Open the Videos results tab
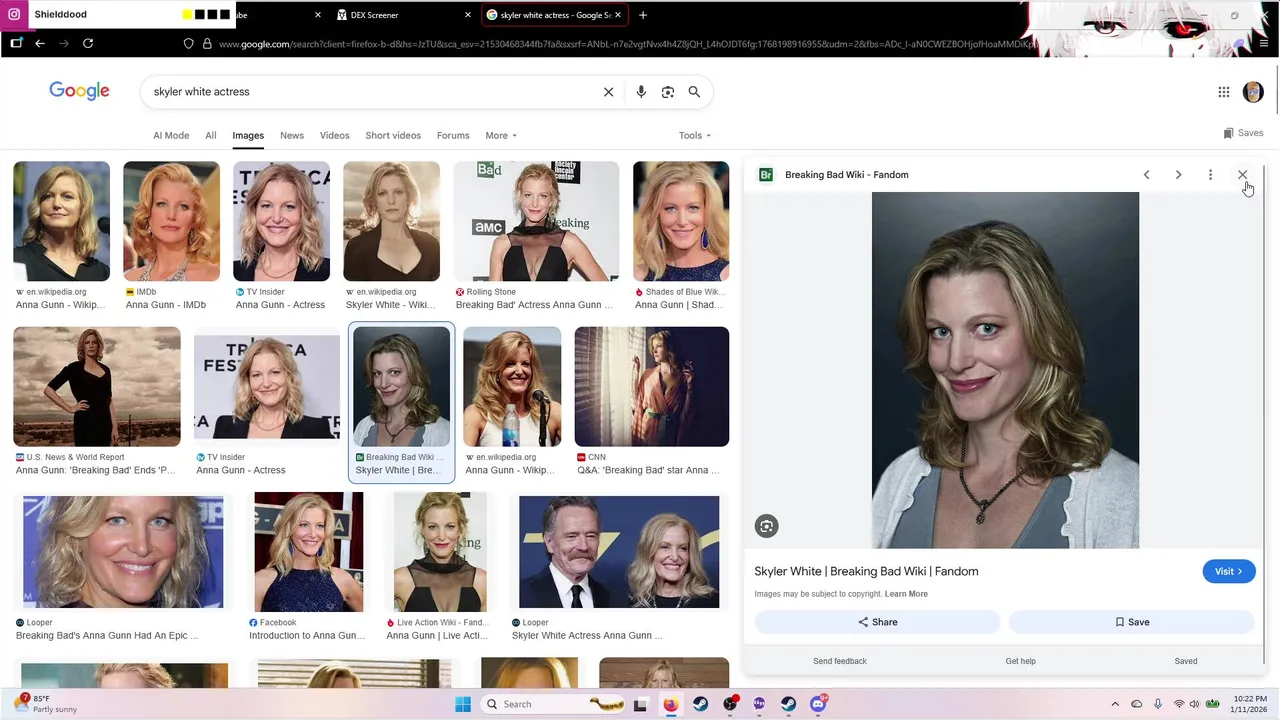Screen dimensions: 1280x720 pos(334,136)
